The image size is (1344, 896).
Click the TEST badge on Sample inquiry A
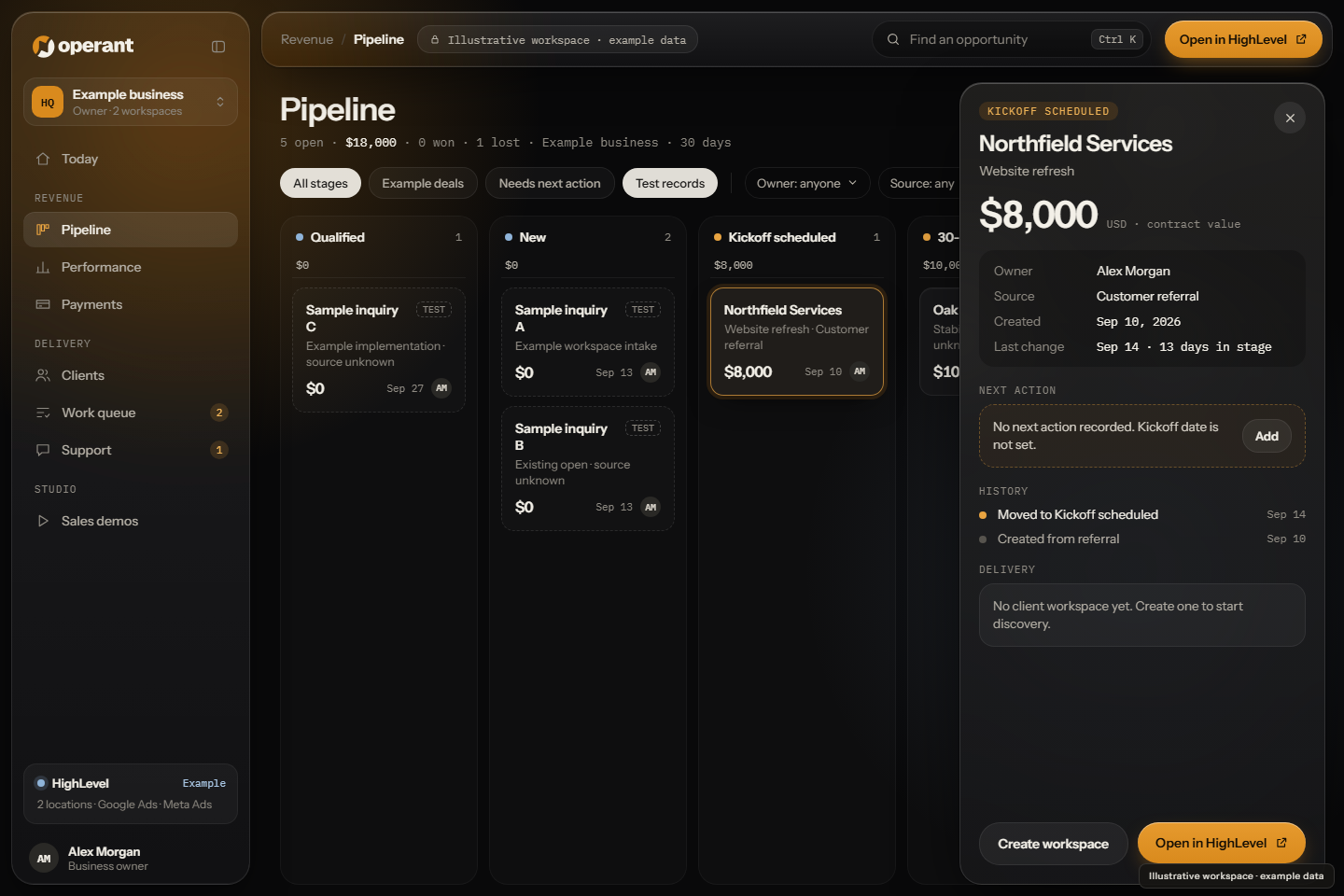pos(643,310)
